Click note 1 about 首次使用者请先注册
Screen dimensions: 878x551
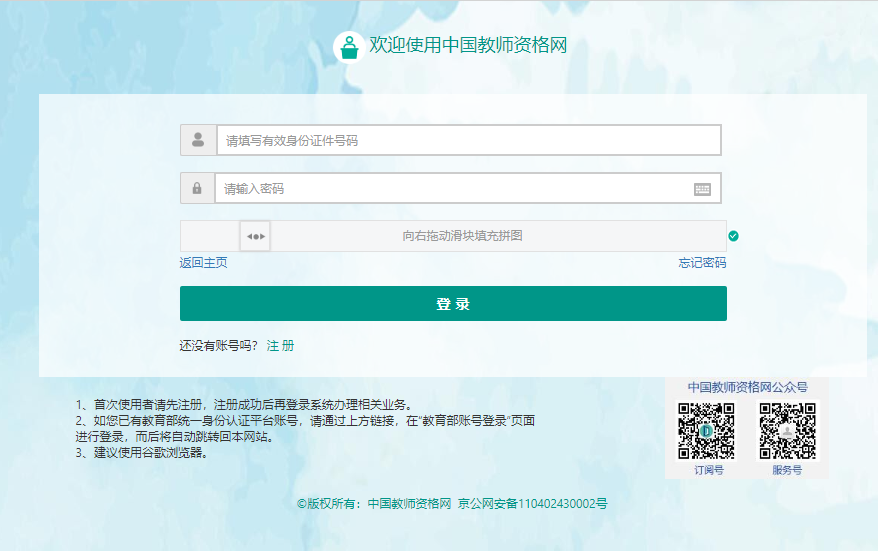click(246, 404)
